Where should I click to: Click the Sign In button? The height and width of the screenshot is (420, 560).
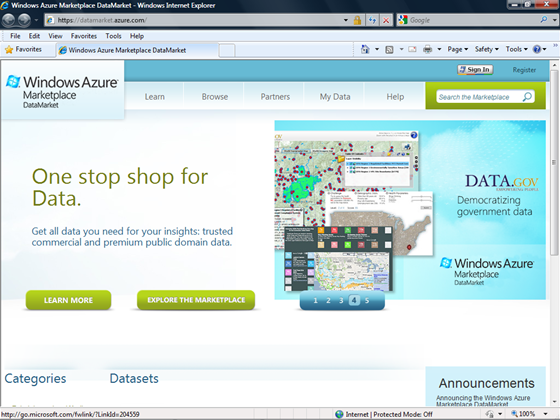point(475,70)
